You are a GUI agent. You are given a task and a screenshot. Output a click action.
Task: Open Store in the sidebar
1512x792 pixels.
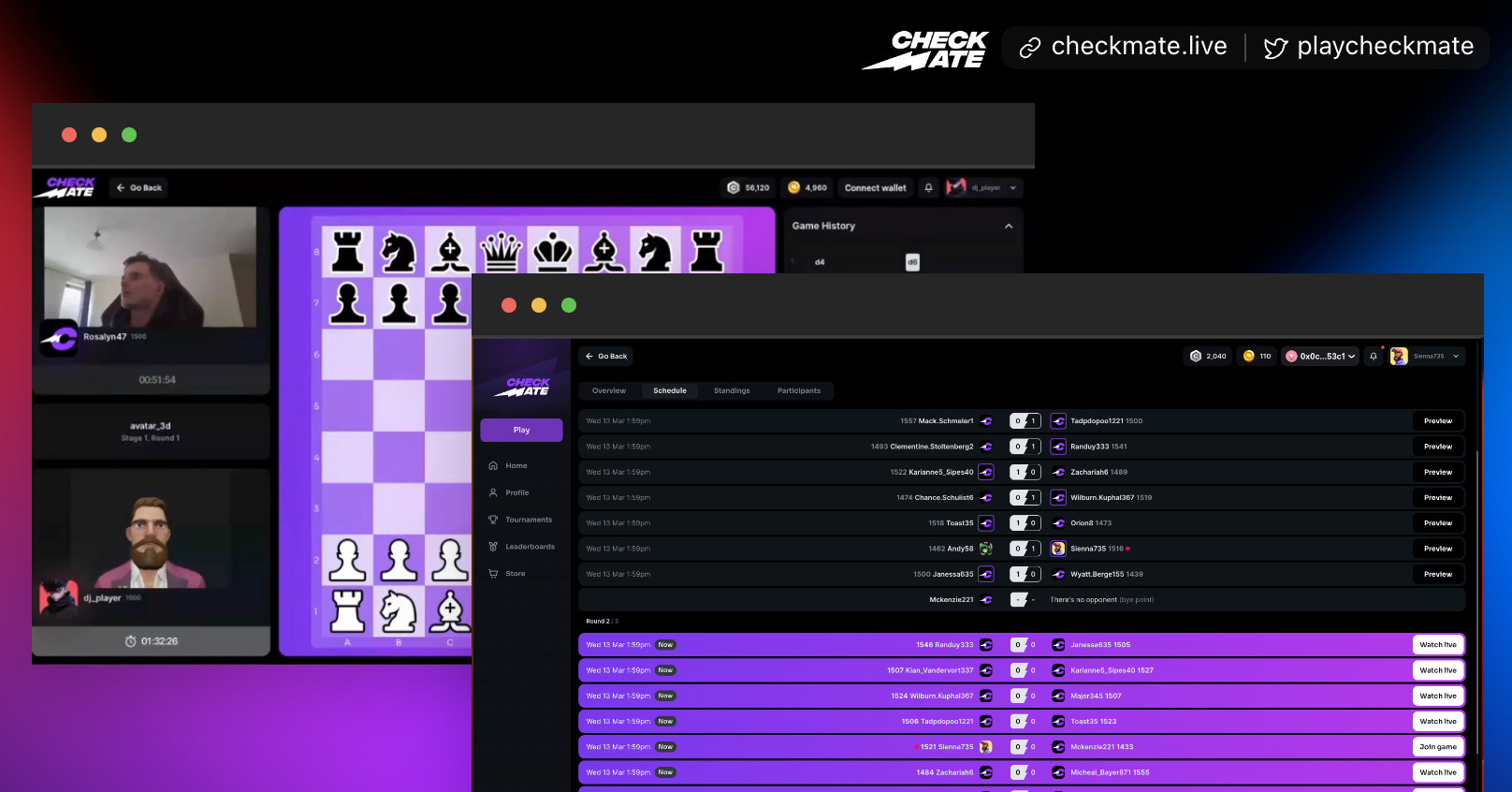click(x=507, y=574)
